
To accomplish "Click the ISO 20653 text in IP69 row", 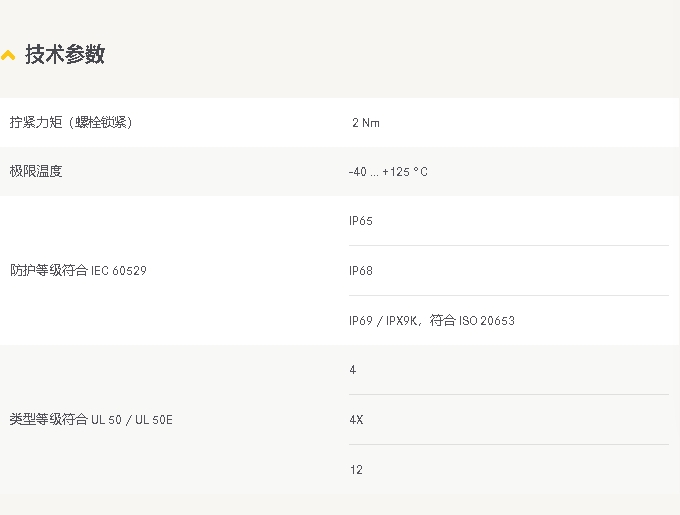I will click(x=487, y=320).
